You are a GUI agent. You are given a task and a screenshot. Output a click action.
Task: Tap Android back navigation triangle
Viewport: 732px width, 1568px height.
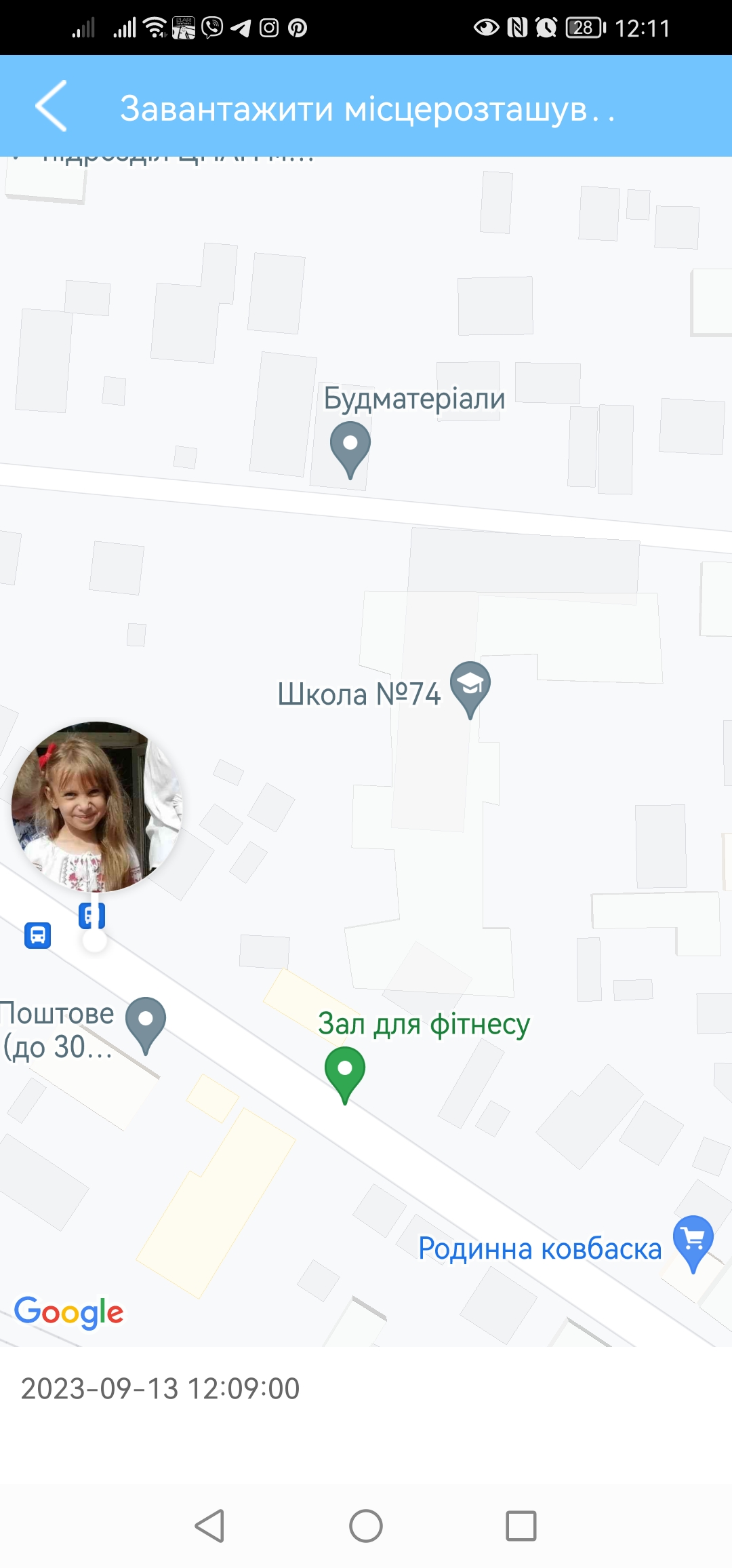pos(209,1526)
